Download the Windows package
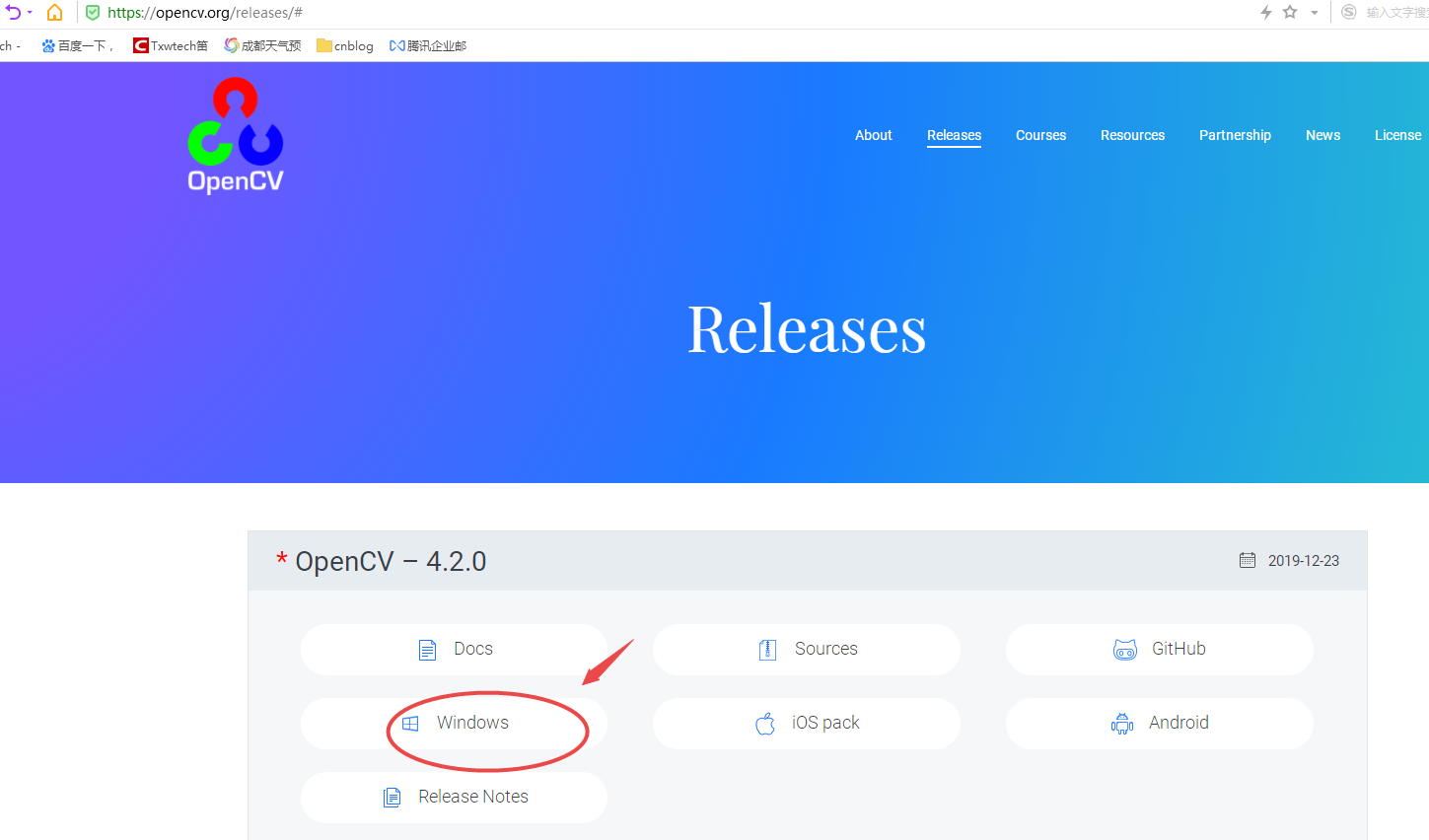Image resolution: width=1429 pixels, height=840 pixels. pos(454,723)
